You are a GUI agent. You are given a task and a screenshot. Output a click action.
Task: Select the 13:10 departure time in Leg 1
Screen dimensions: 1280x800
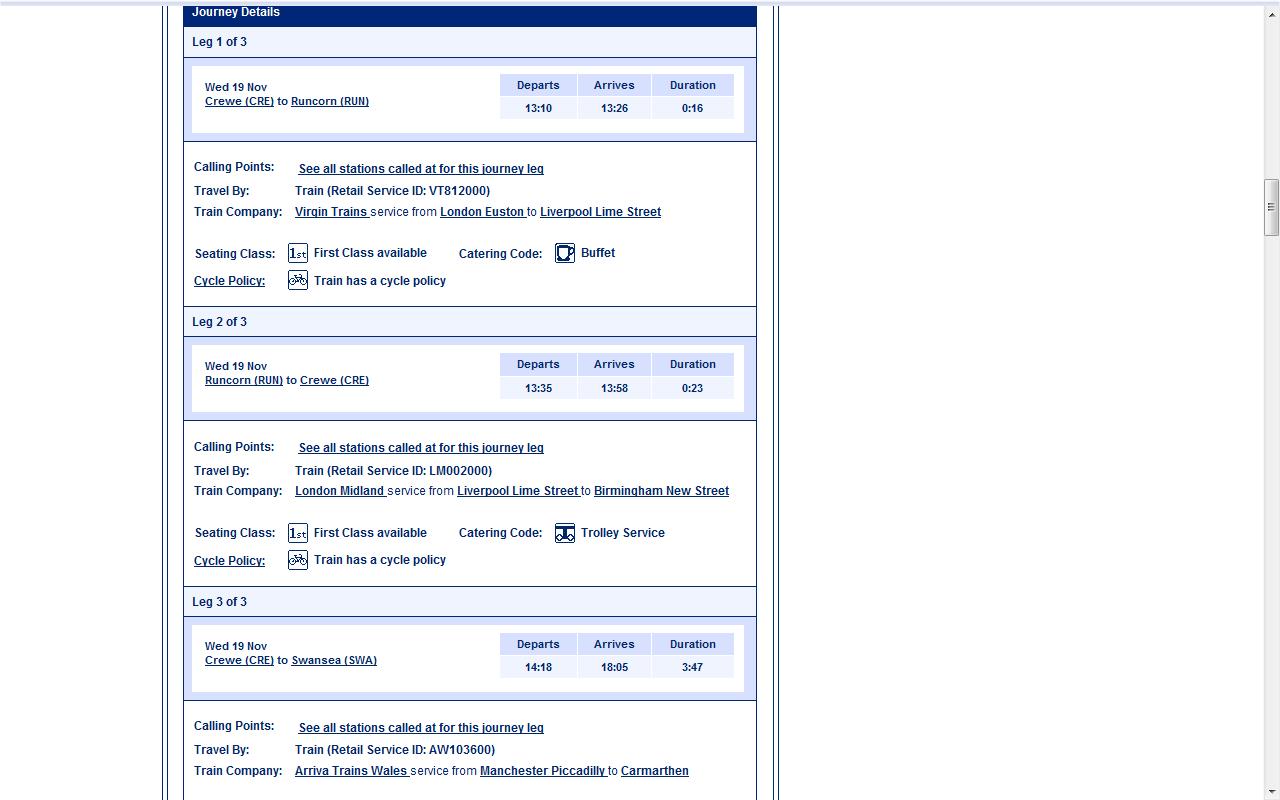(x=538, y=108)
